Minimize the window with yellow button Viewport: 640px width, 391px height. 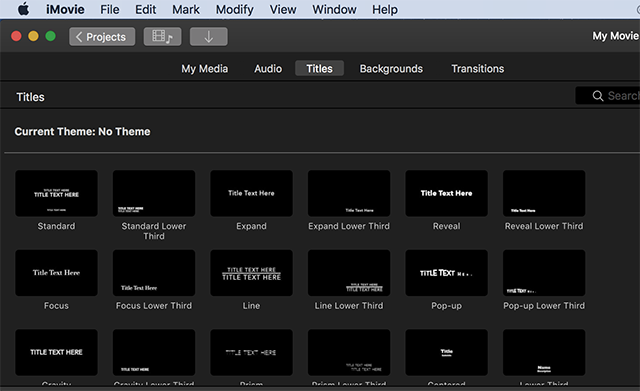click(33, 36)
